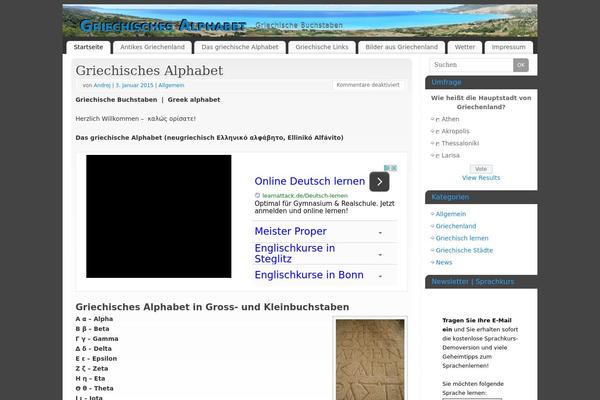
Task: Click the Griechisches Alphabet post title
Action: click(149, 70)
